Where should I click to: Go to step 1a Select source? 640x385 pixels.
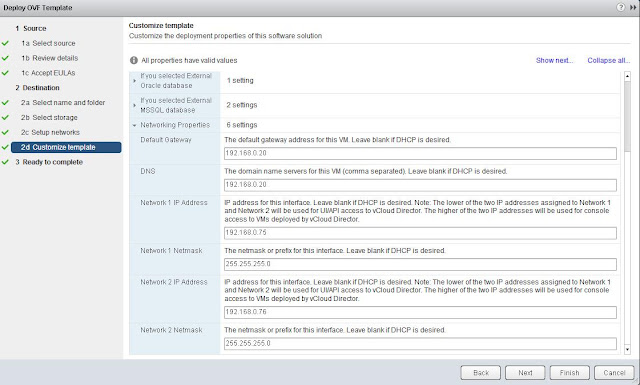[48, 43]
